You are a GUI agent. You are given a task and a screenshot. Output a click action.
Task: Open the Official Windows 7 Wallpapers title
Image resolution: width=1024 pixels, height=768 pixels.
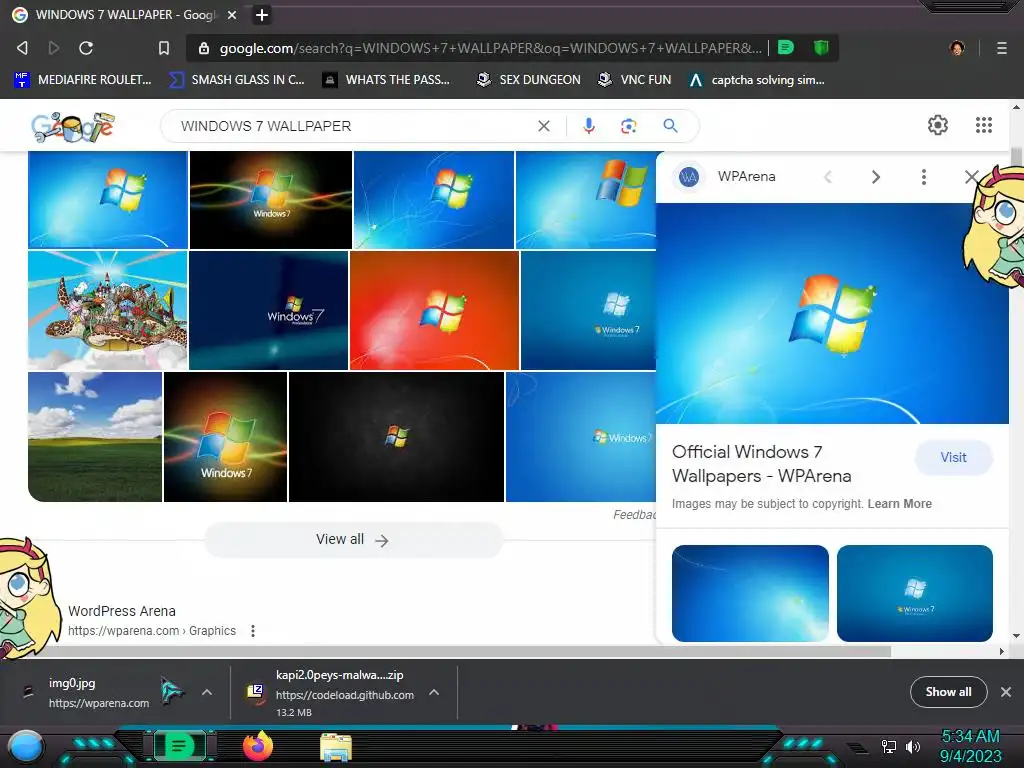pos(761,464)
